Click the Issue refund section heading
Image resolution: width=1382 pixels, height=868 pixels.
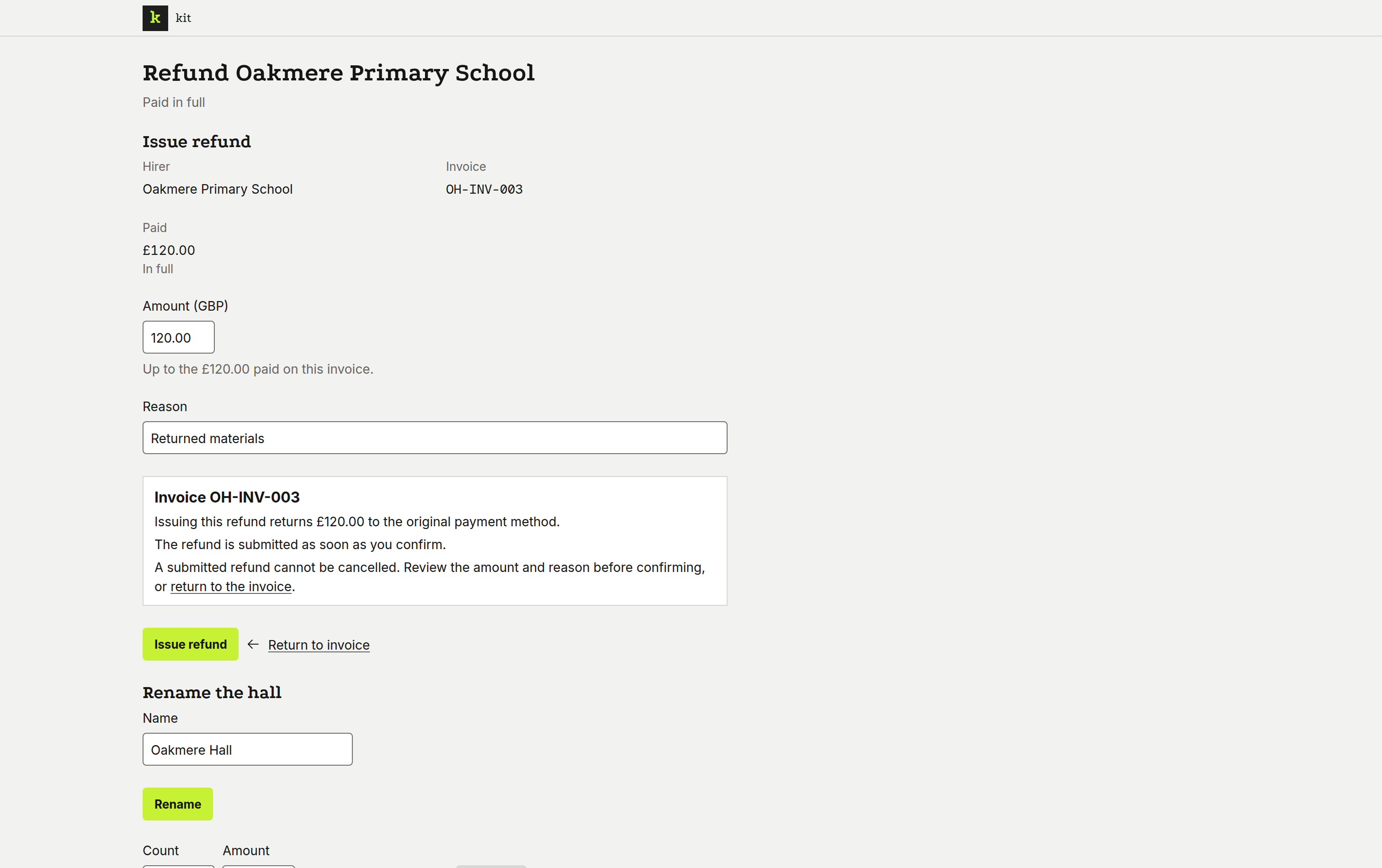click(196, 142)
